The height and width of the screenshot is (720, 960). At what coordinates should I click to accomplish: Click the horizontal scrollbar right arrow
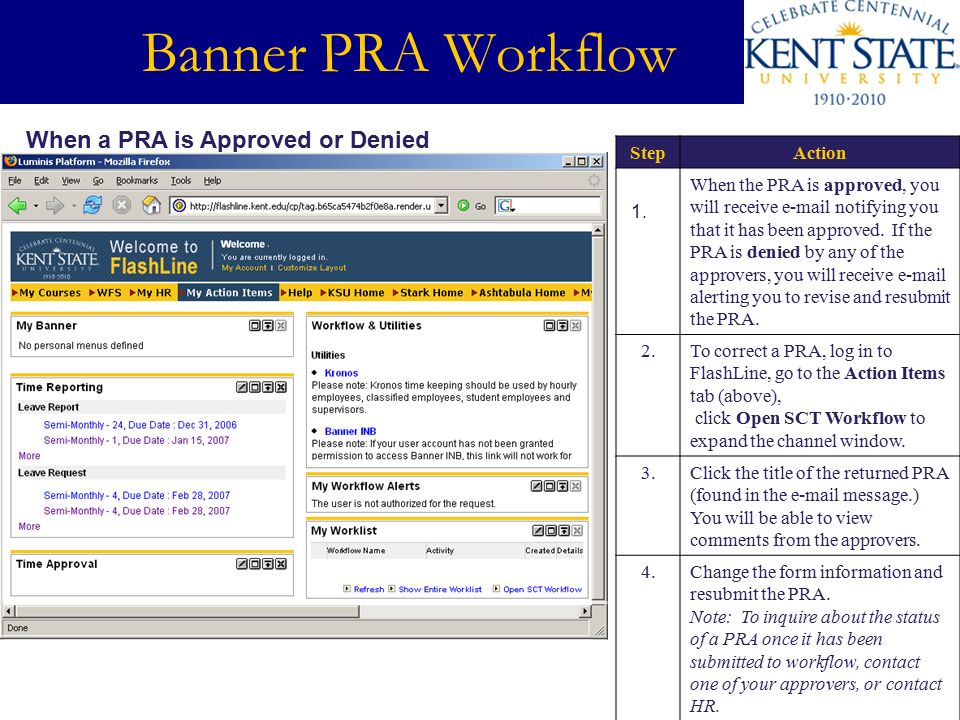tap(585, 611)
